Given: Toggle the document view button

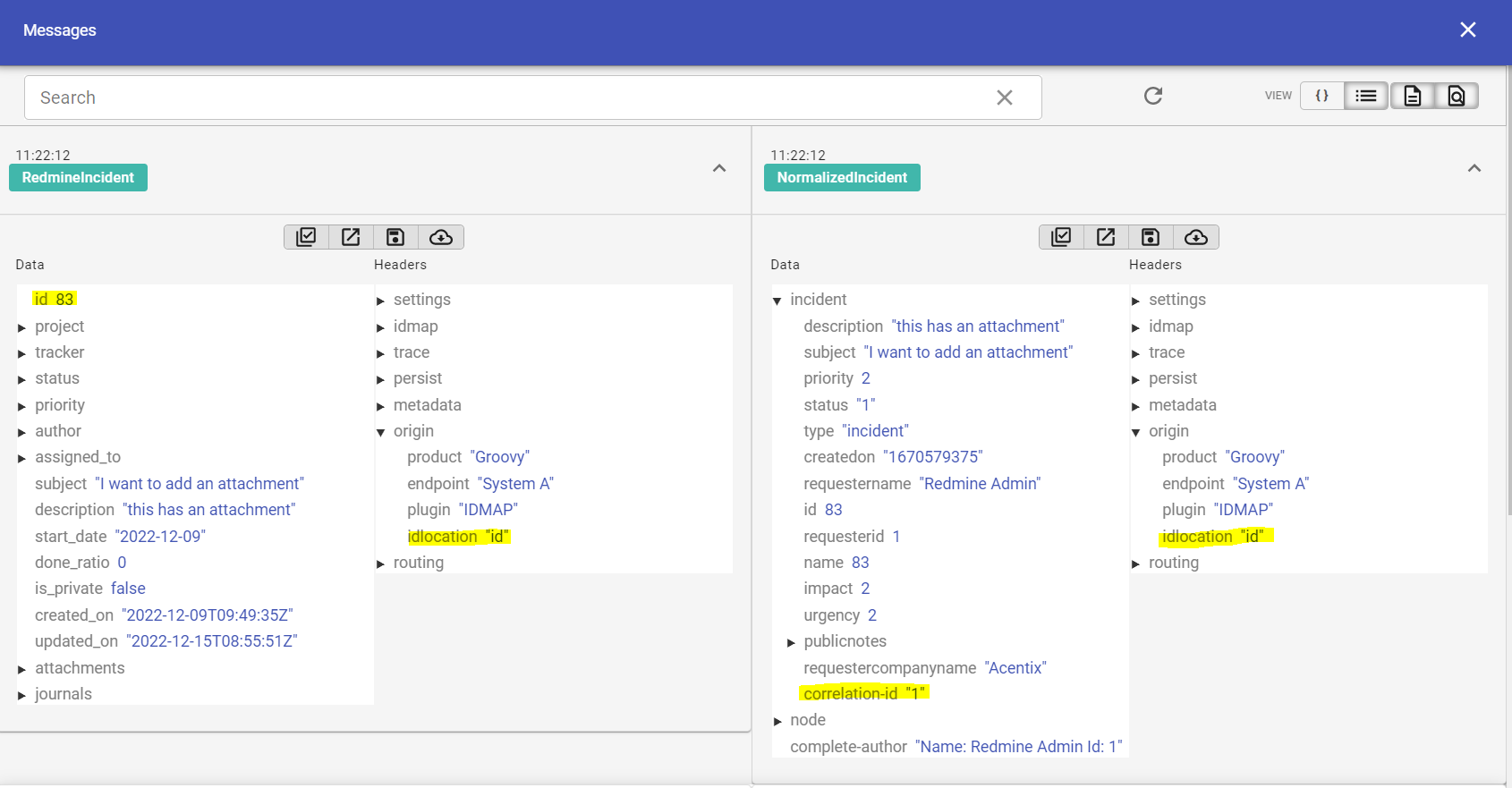Looking at the screenshot, I should [1413, 96].
